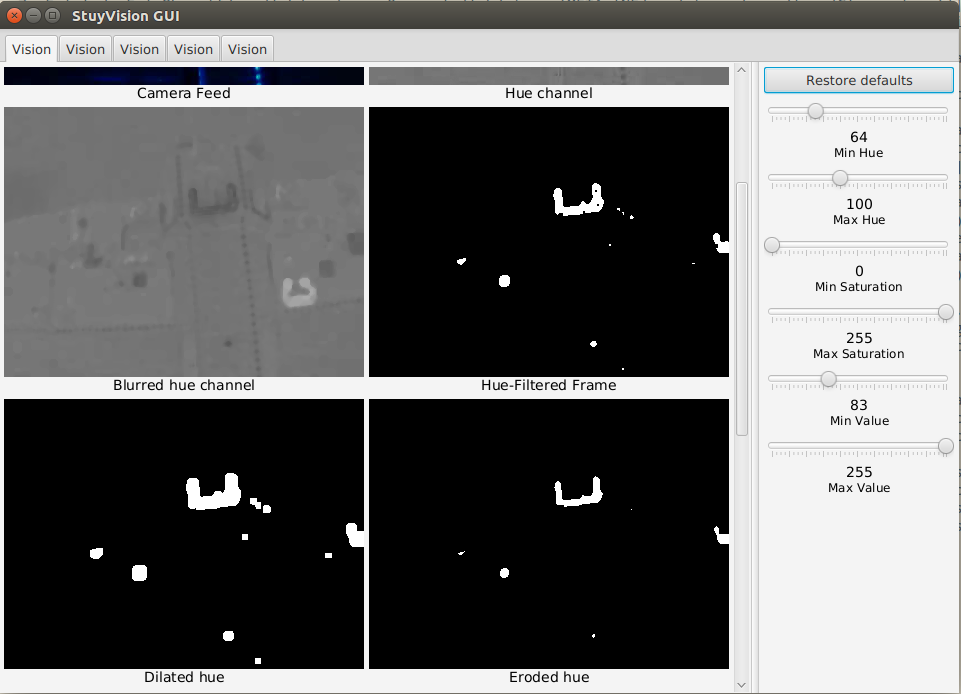Click the vertical scrollbar thumb

coord(742,309)
